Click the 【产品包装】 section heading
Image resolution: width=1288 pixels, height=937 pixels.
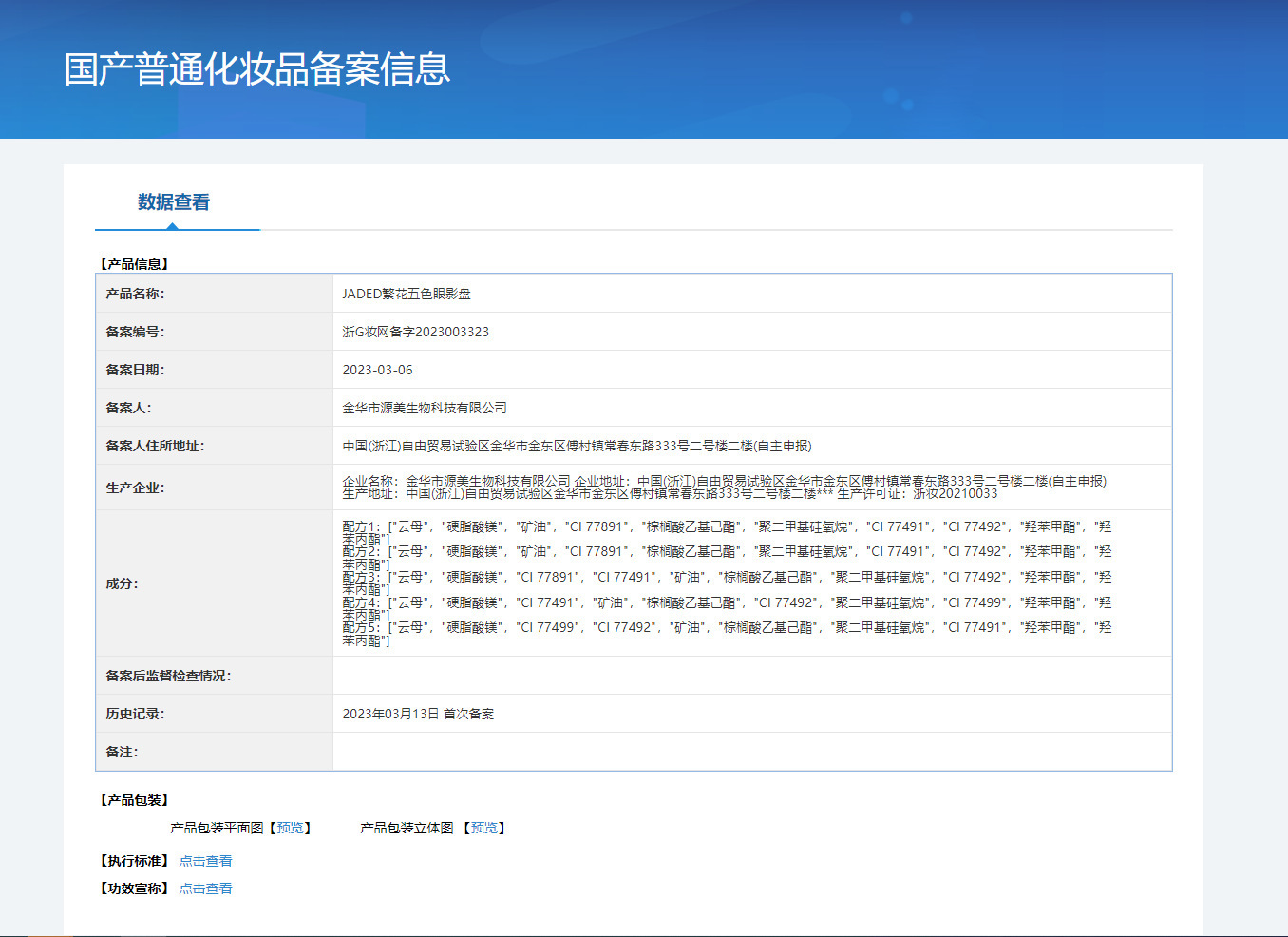pyautogui.click(x=134, y=800)
